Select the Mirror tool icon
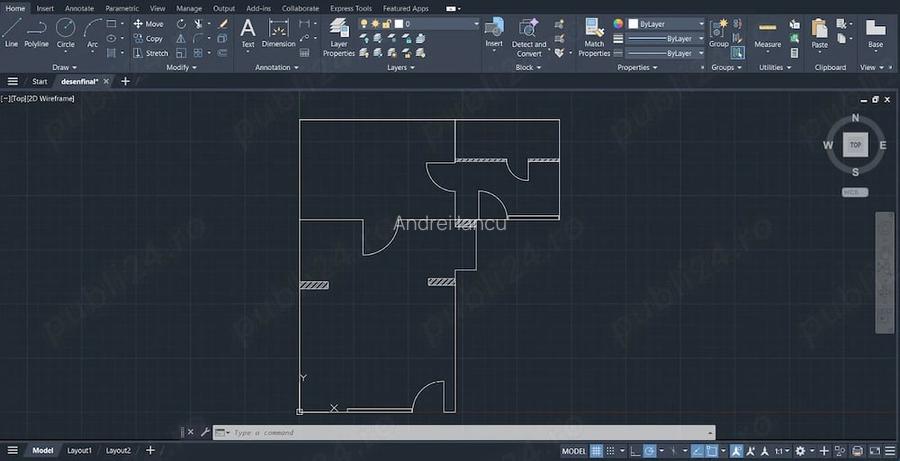This screenshot has height=461, width=900. coord(181,38)
